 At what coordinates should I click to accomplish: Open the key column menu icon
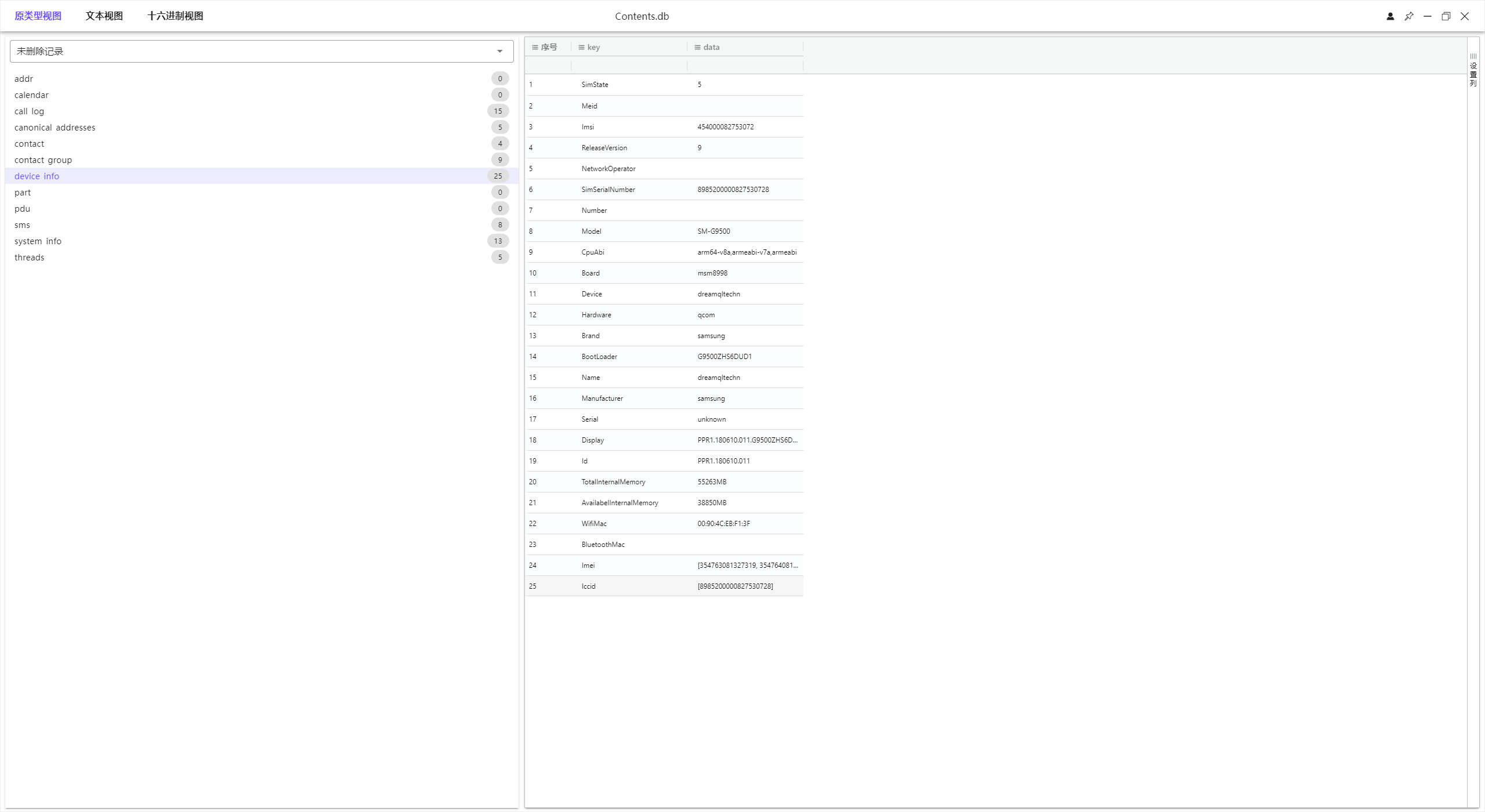coord(581,48)
